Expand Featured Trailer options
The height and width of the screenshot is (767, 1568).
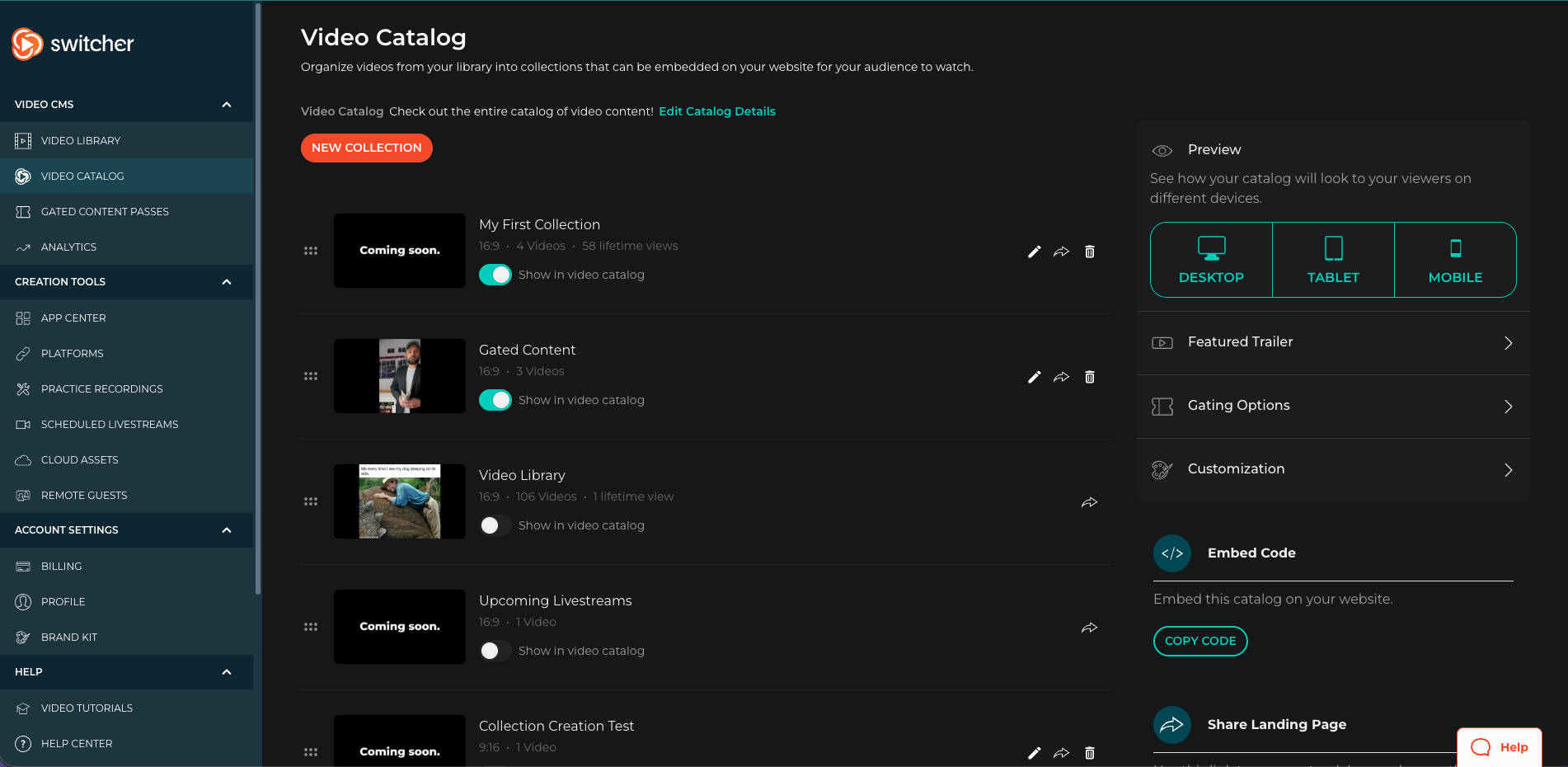click(x=1333, y=343)
